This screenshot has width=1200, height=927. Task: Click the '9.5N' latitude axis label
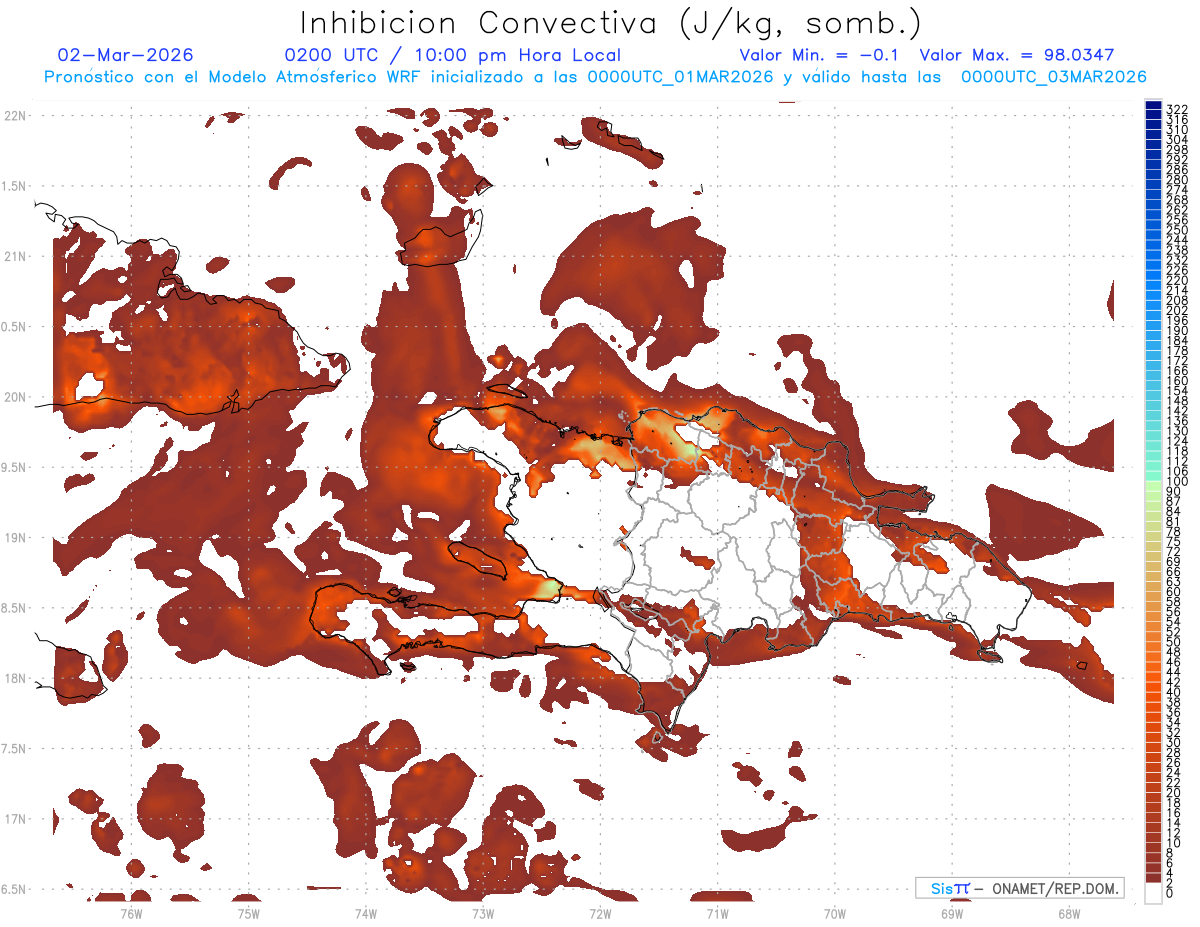14,467
